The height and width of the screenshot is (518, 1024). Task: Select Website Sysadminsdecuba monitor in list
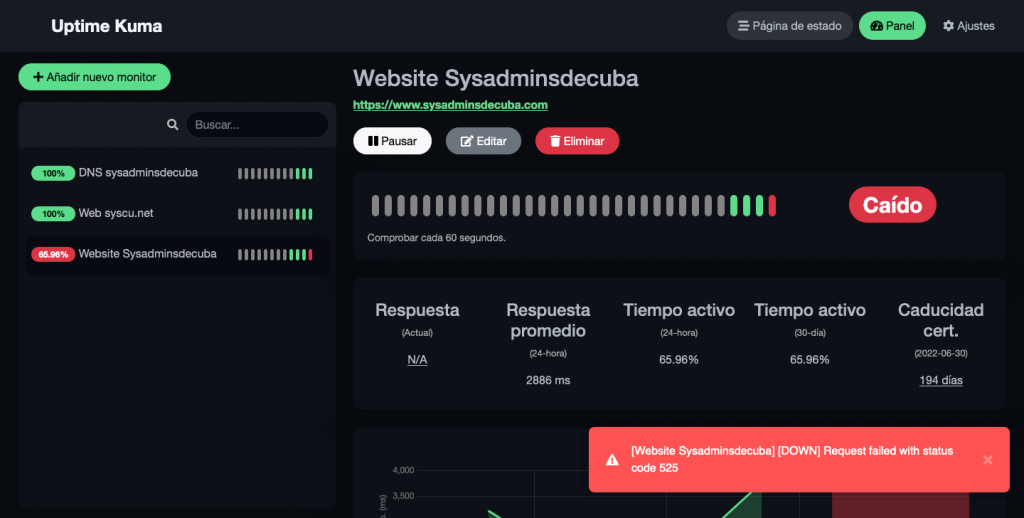click(x=177, y=254)
